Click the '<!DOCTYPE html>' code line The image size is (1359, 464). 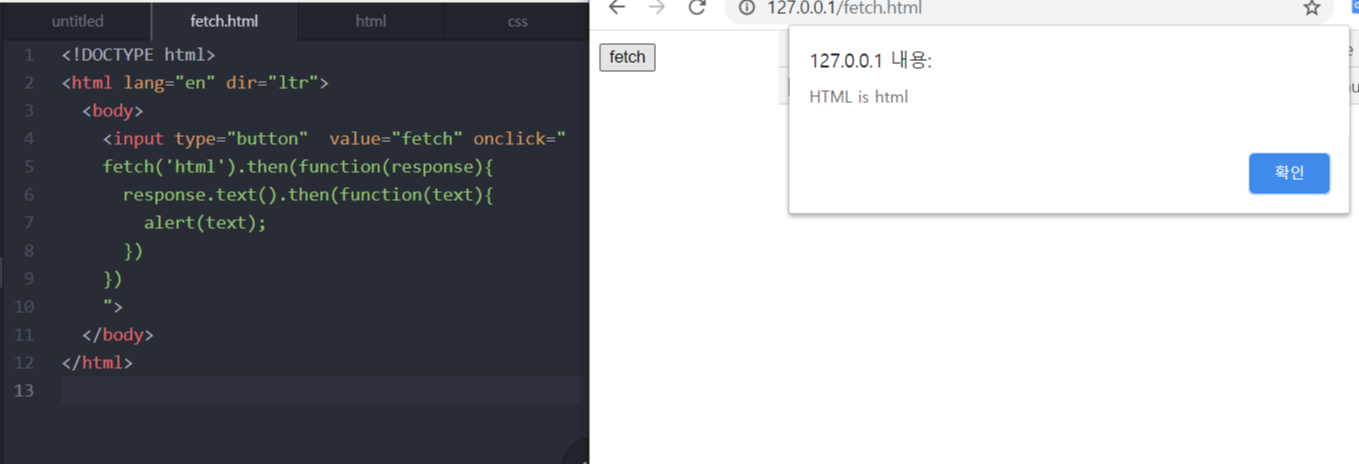tap(138, 54)
